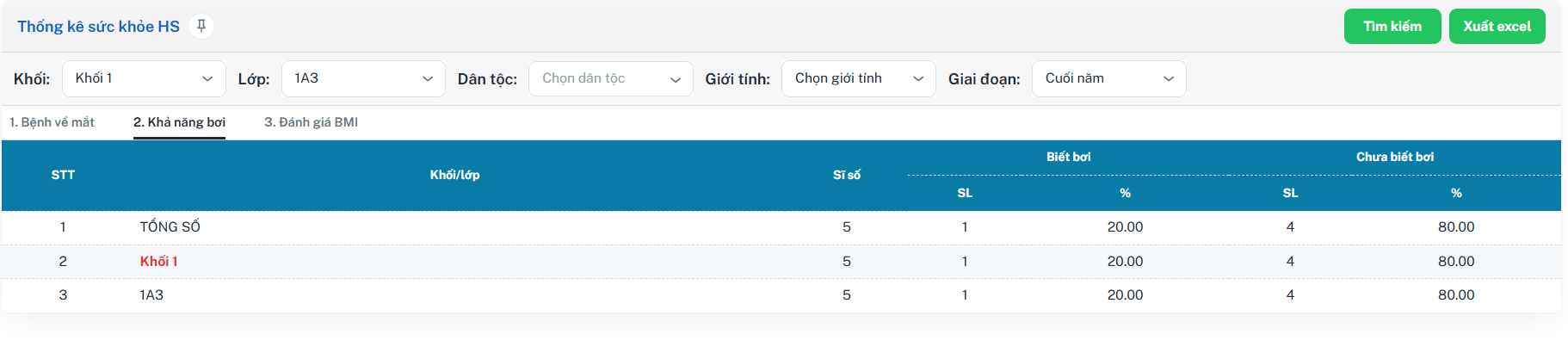Export data with Xuất excel button
This screenshot has height=353, width=1568.
click(x=1497, y=27)
